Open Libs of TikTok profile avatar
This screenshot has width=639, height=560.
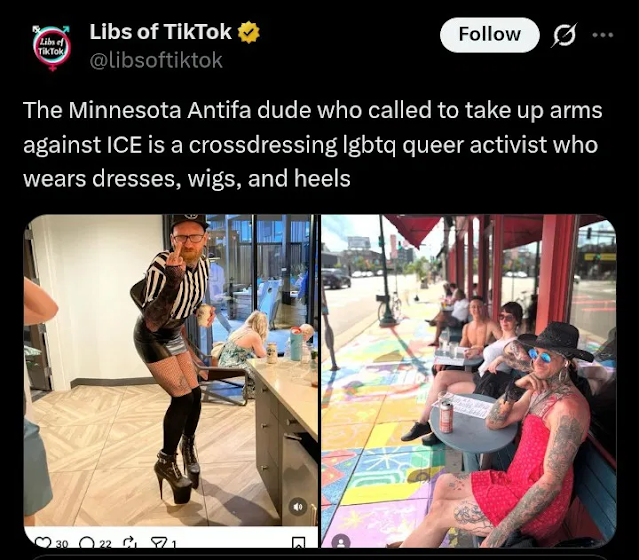51,48
